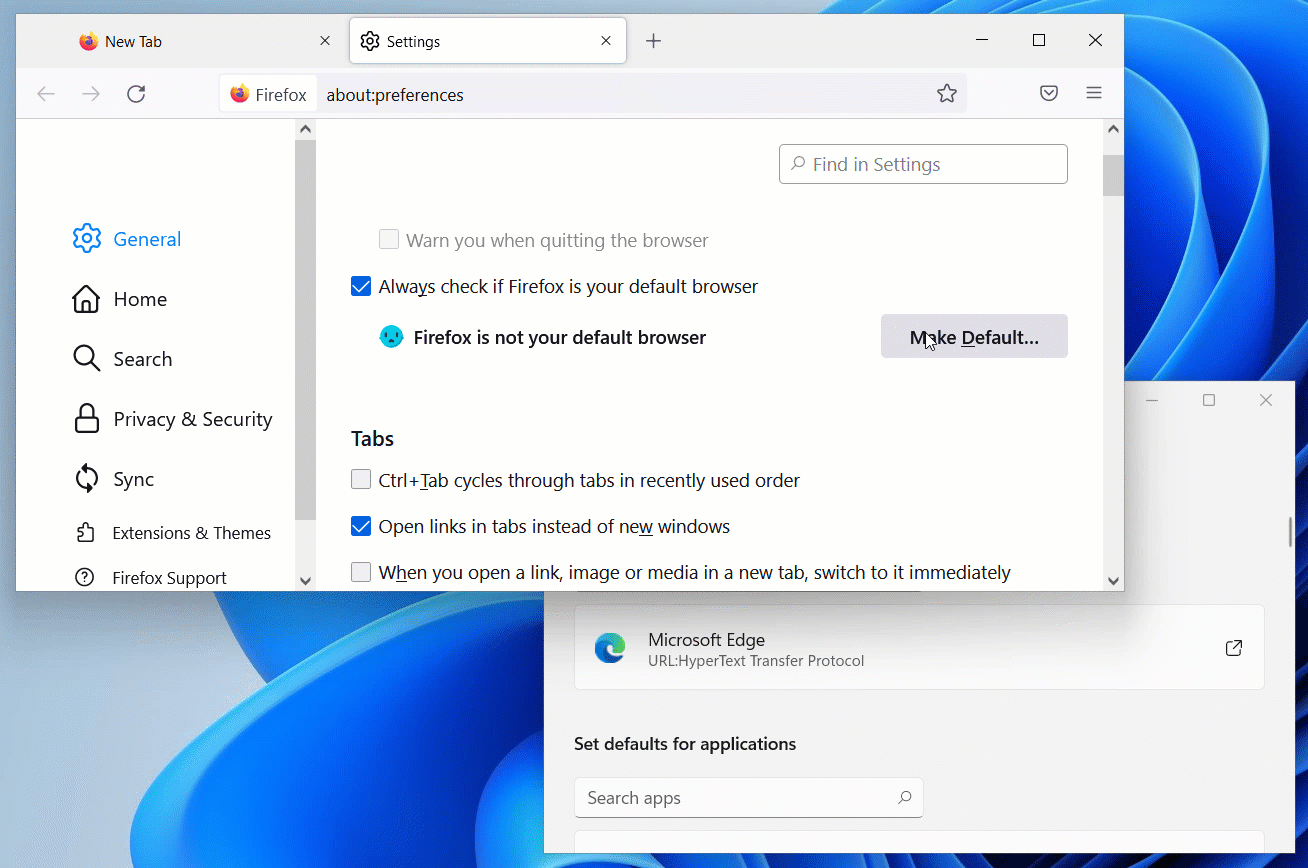Screen dimensions: 1308x868
Task: Open Microsoft Edge defaults via external link icon
Action: point(1233,648)
